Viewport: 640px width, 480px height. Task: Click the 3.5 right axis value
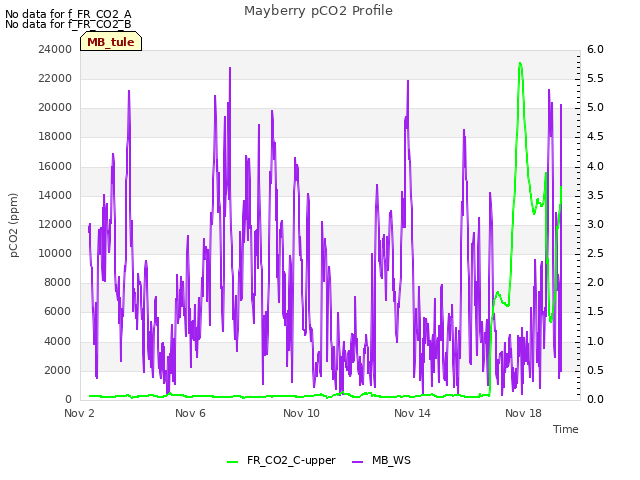(595, 195)
